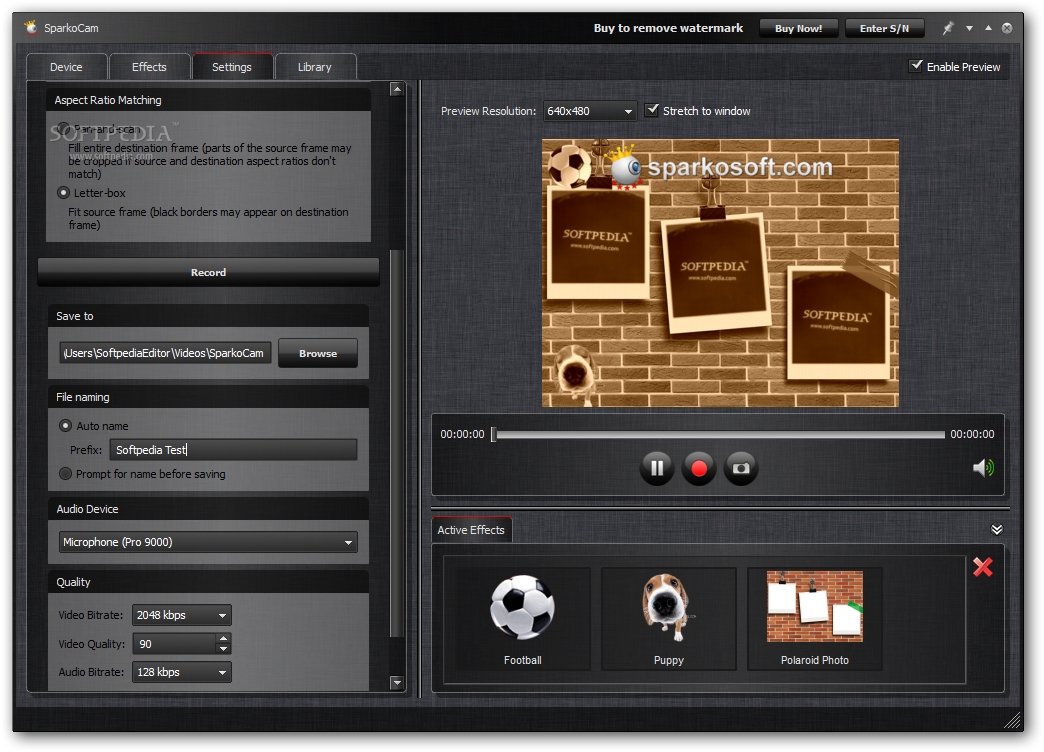The width and height of the screenshot is (1044, 752).
Task: Click the Enter S/N button
Action: tap(884, 29)
